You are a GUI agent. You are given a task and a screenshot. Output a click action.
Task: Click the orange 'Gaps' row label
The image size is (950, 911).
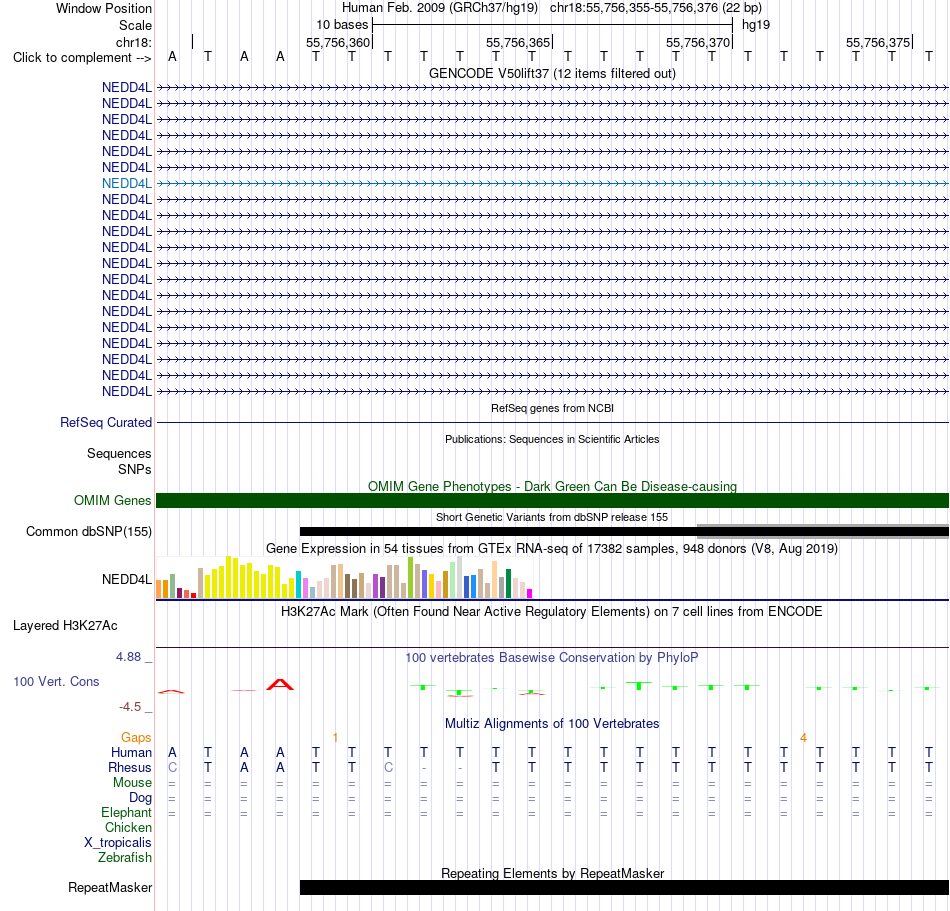coord(136,737)
